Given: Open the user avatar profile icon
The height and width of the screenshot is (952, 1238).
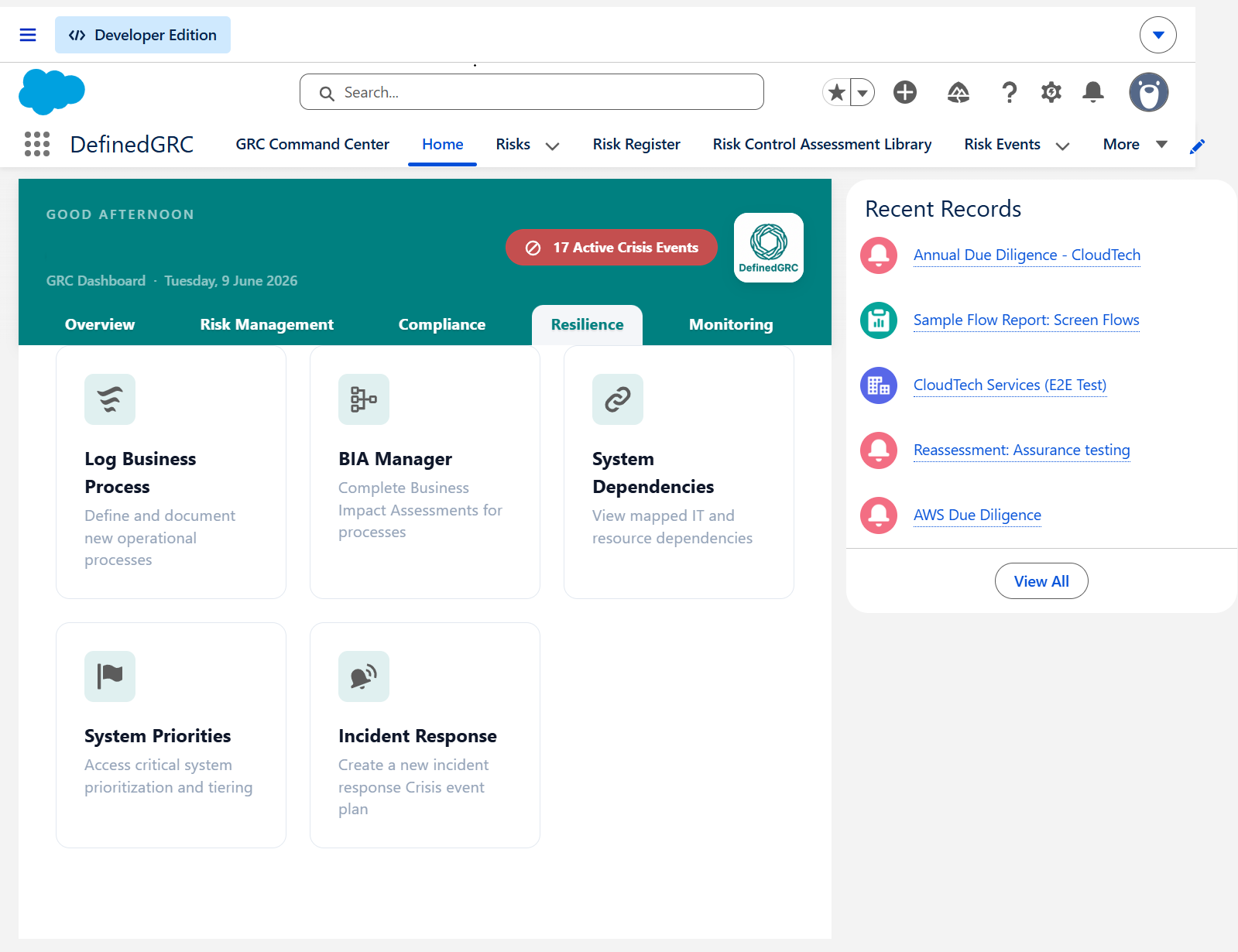Looking at the screenshot, I should click(1148, 92).
